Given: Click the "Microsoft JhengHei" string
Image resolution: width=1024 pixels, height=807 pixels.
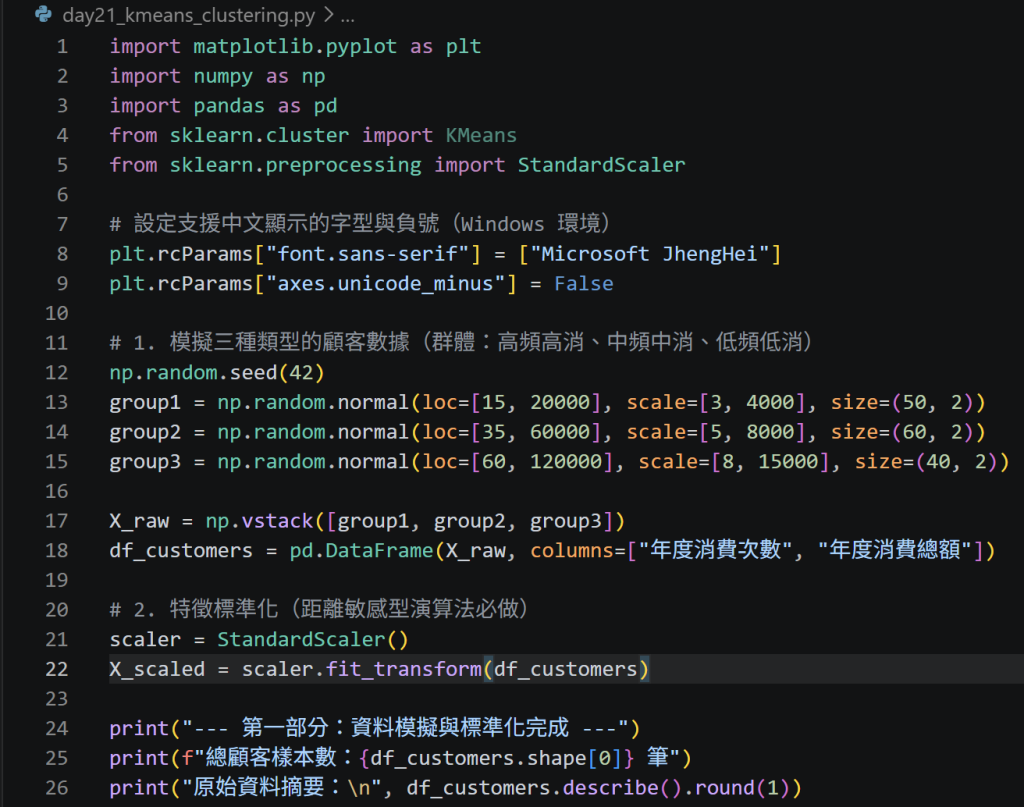Looking at the screenshot, I should [x=650, y=254].
